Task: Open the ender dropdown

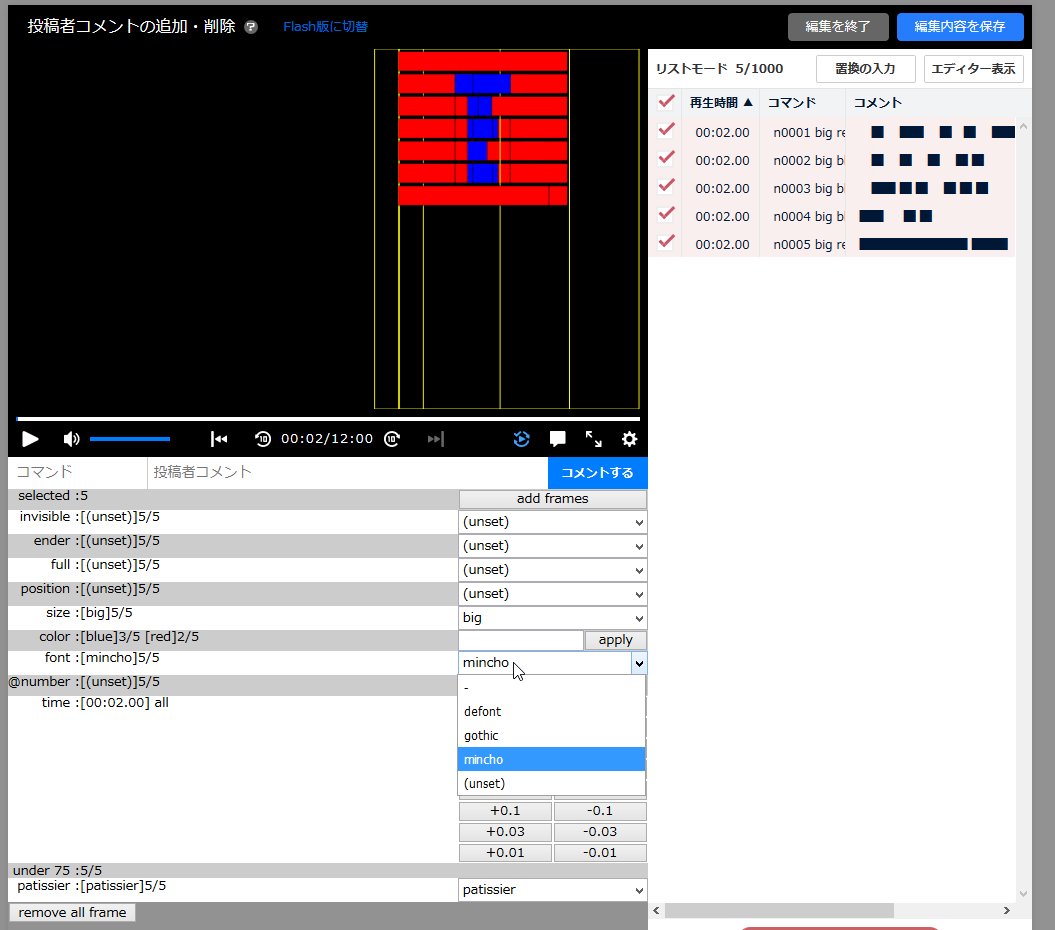Action: pos(552,546)
